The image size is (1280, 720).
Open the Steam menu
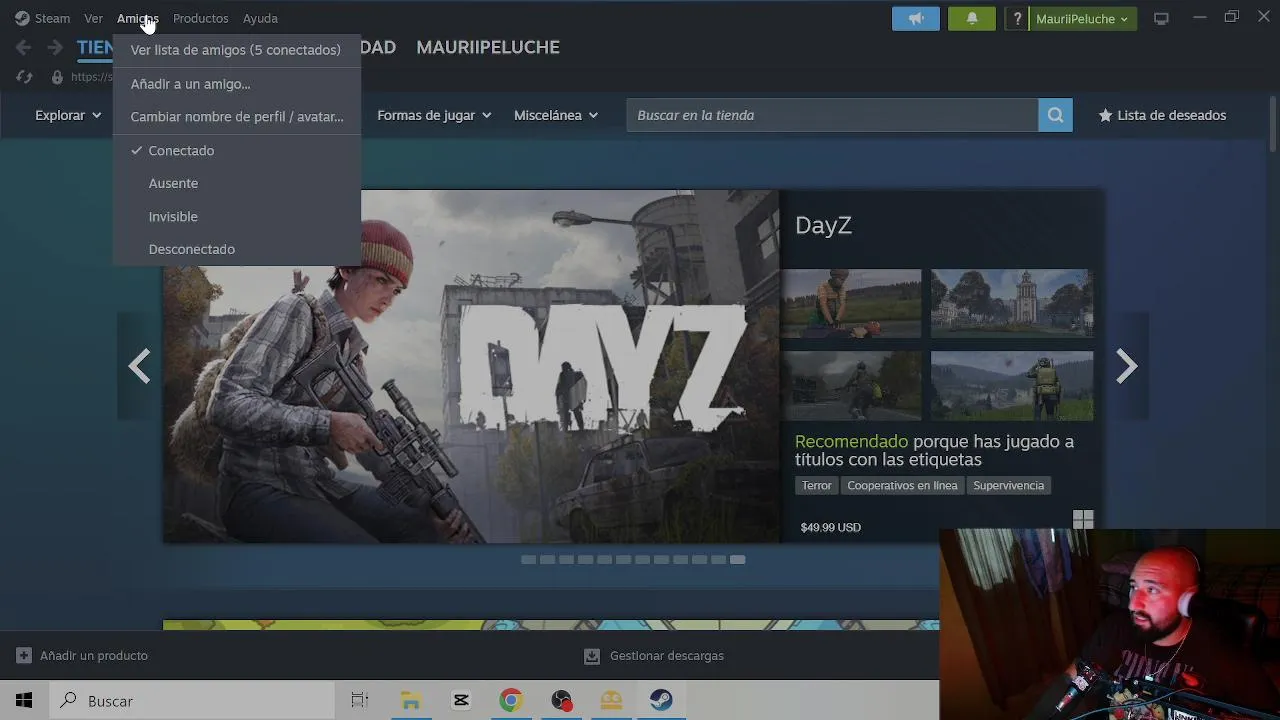(42, 18)
